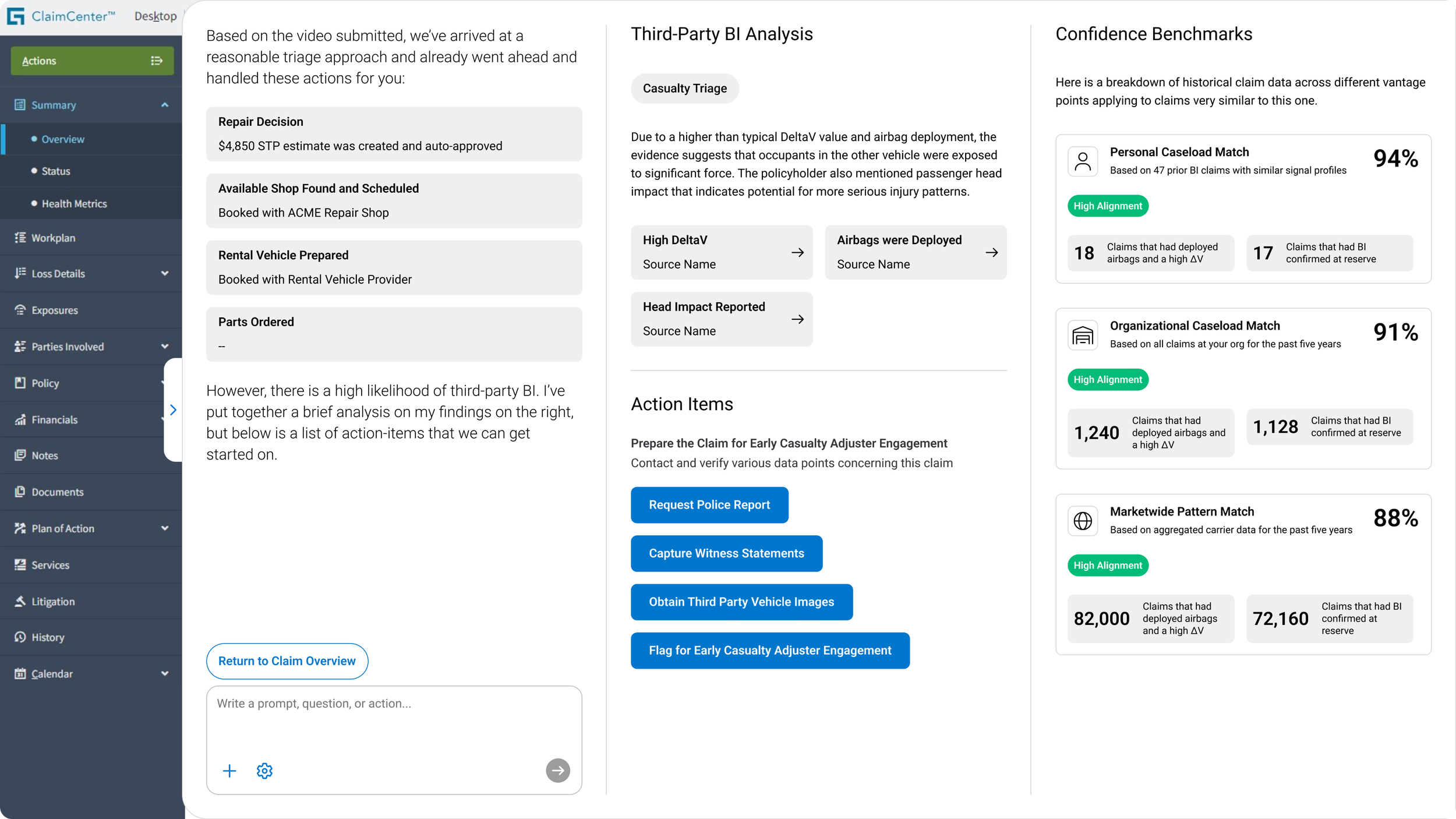Image resolution: width=1456 pixels, height=819 pixels.
Task: Click the Plan of Action icon
Action: [20, 528]
